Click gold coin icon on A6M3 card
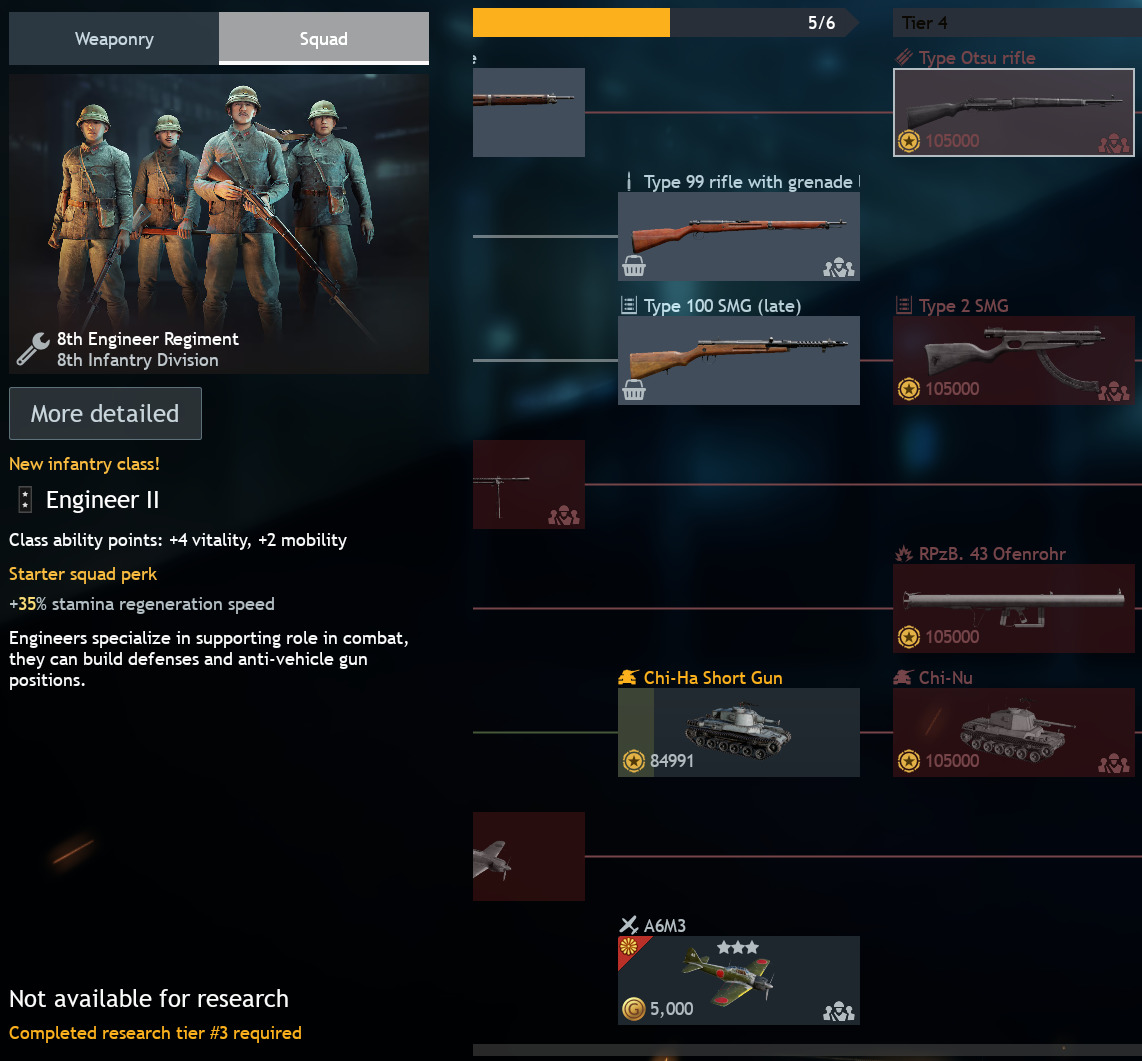 tap(634, 1009)
